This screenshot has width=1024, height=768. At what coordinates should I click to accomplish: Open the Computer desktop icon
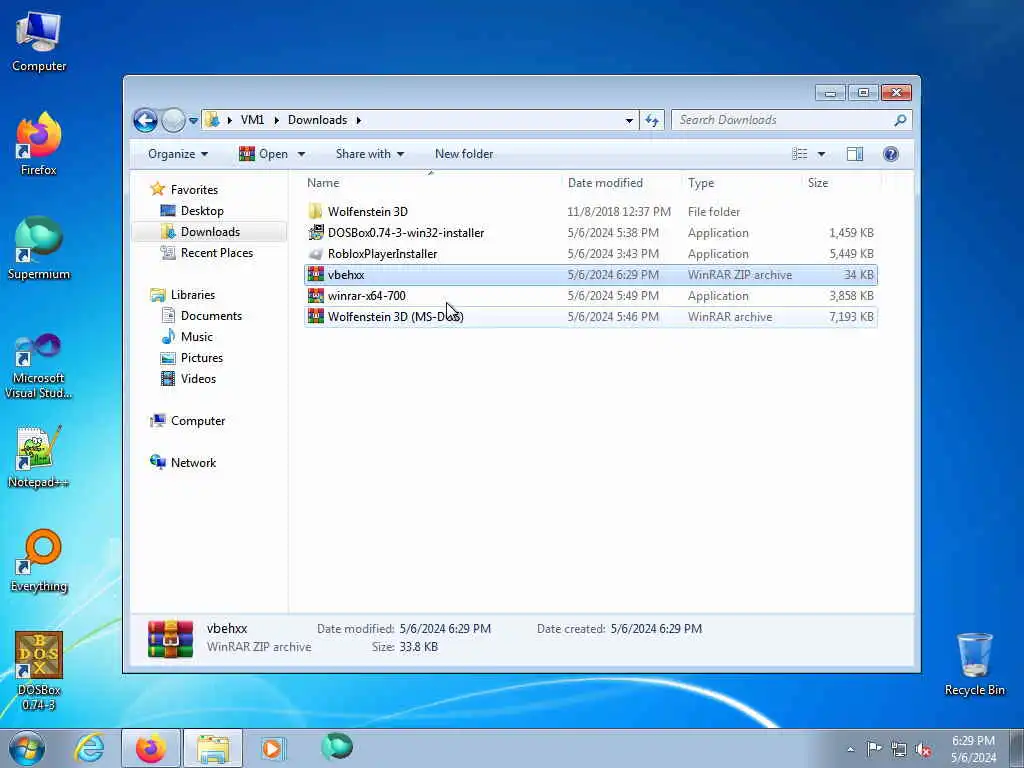(39, 42)
